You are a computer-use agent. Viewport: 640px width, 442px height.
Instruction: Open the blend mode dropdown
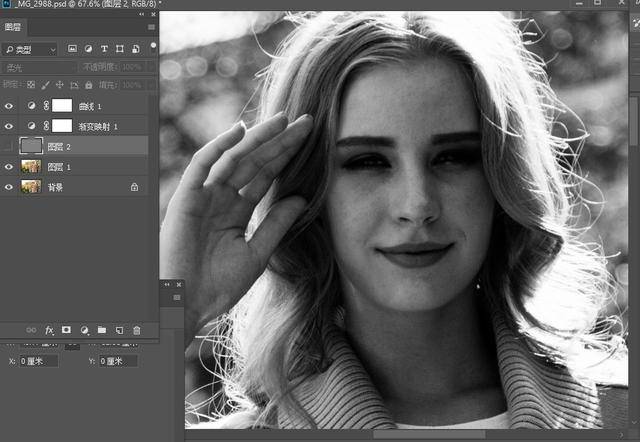[x=39, y=67]
